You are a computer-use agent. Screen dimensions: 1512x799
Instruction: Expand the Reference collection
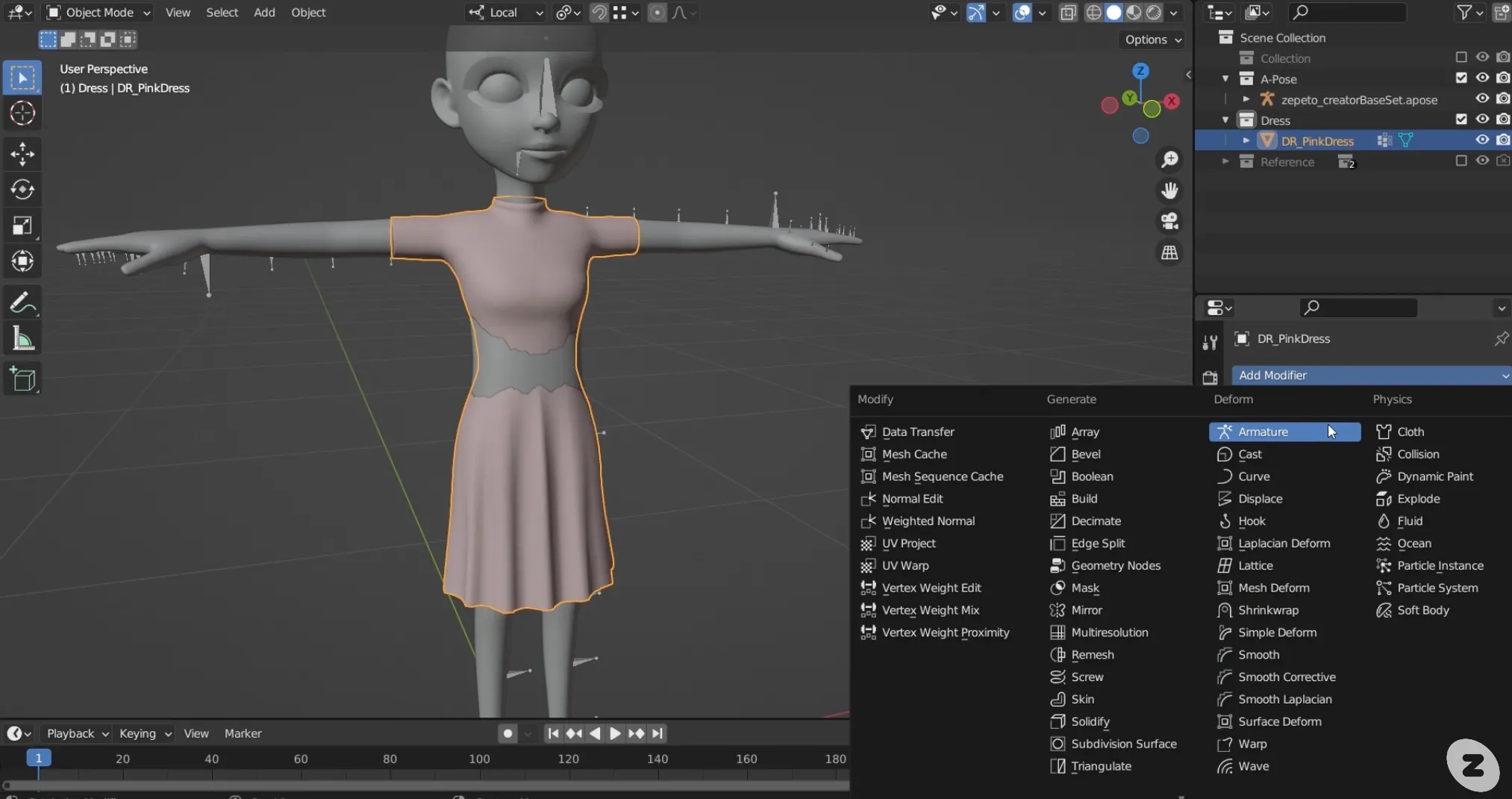1225,161
